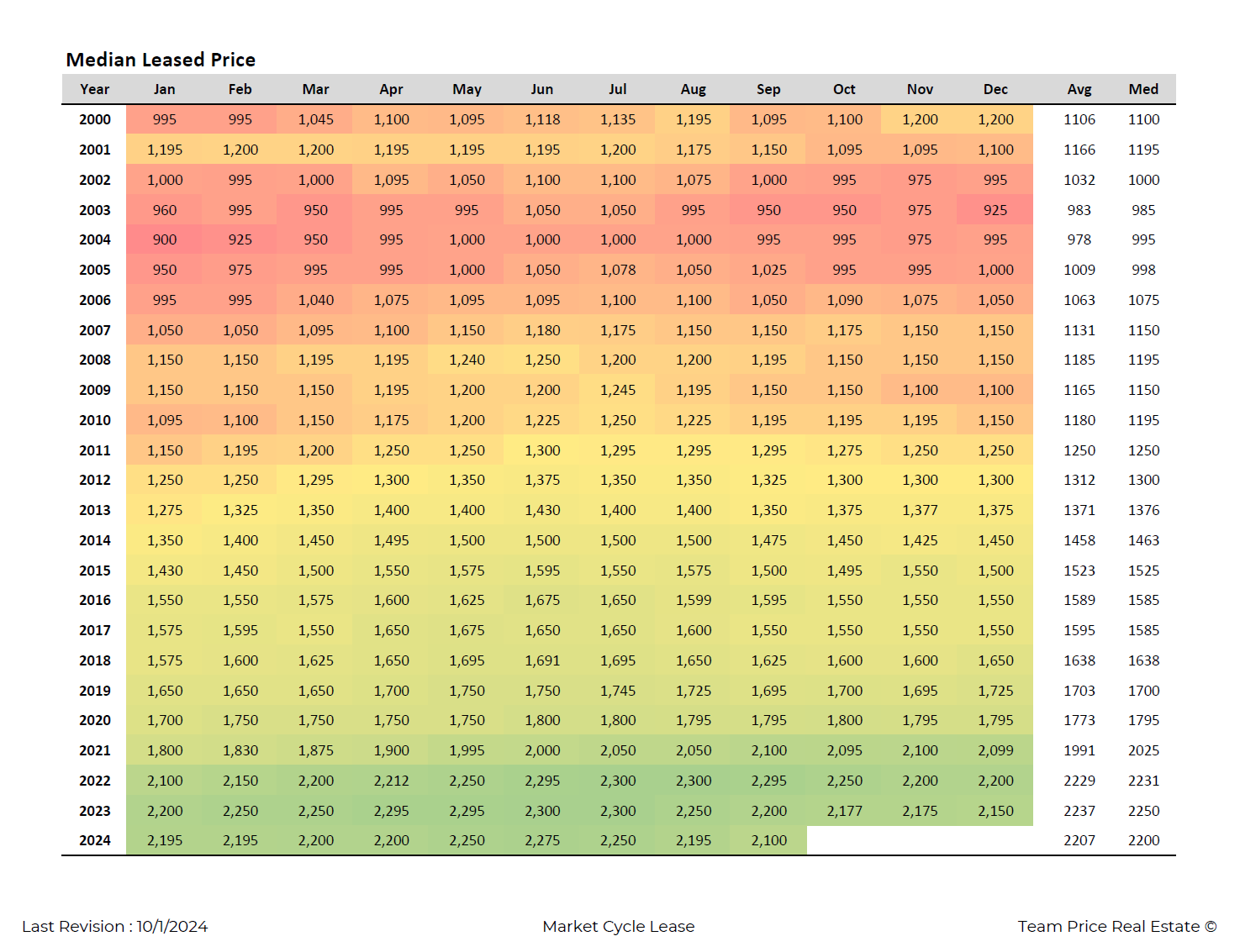Click the Last Revision date footer text
This screenshot has height=952, width=1240.
(115, 926)
